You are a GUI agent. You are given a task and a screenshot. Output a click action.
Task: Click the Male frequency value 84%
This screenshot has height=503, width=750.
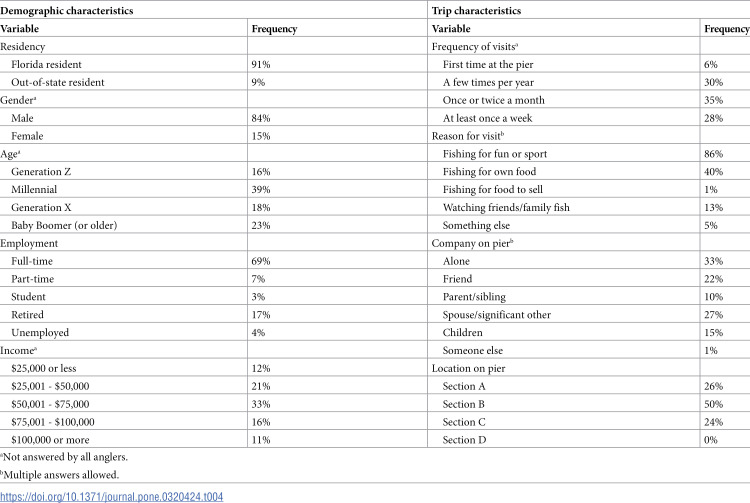pos(261,118)
